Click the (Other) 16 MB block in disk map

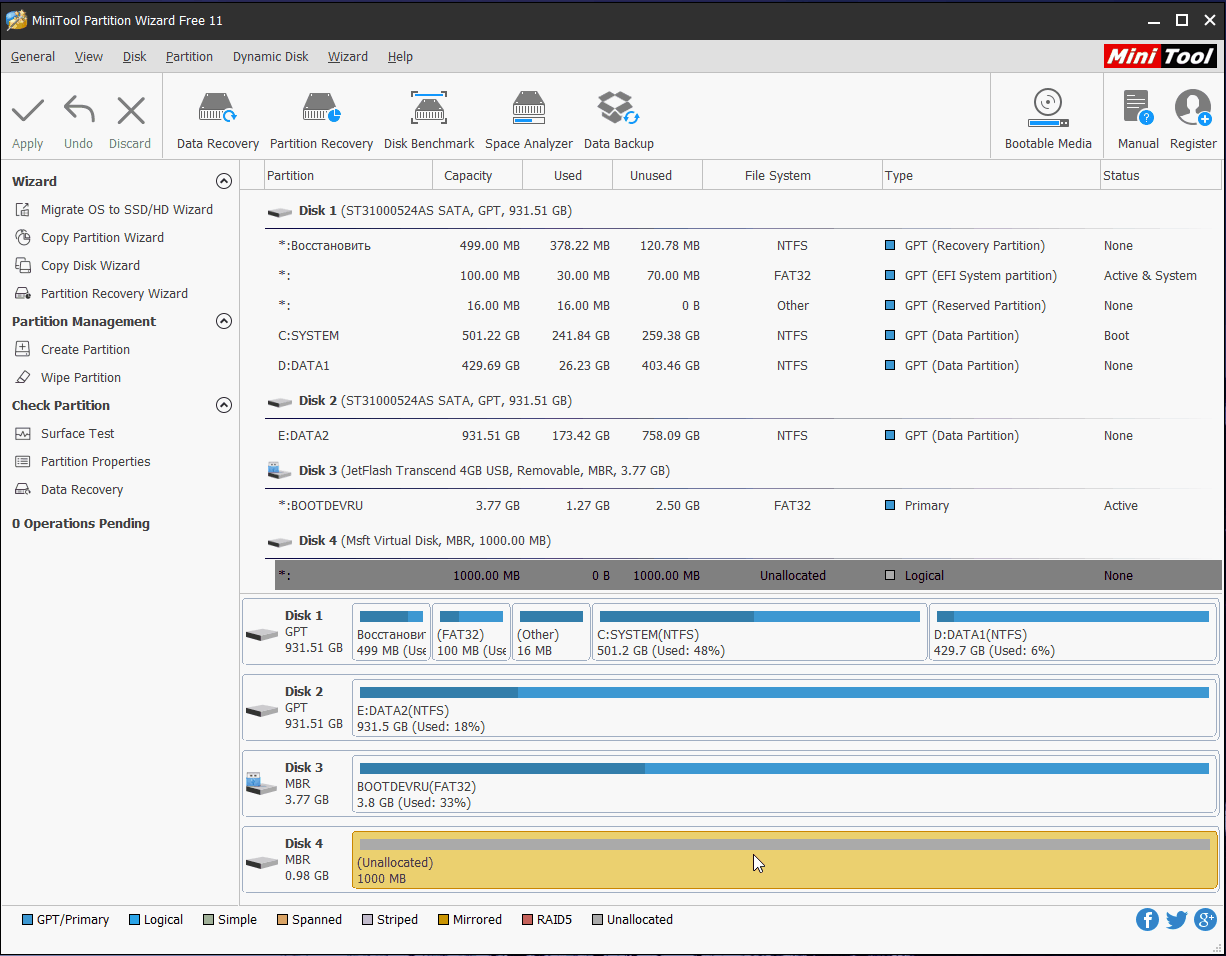[551, 632]
